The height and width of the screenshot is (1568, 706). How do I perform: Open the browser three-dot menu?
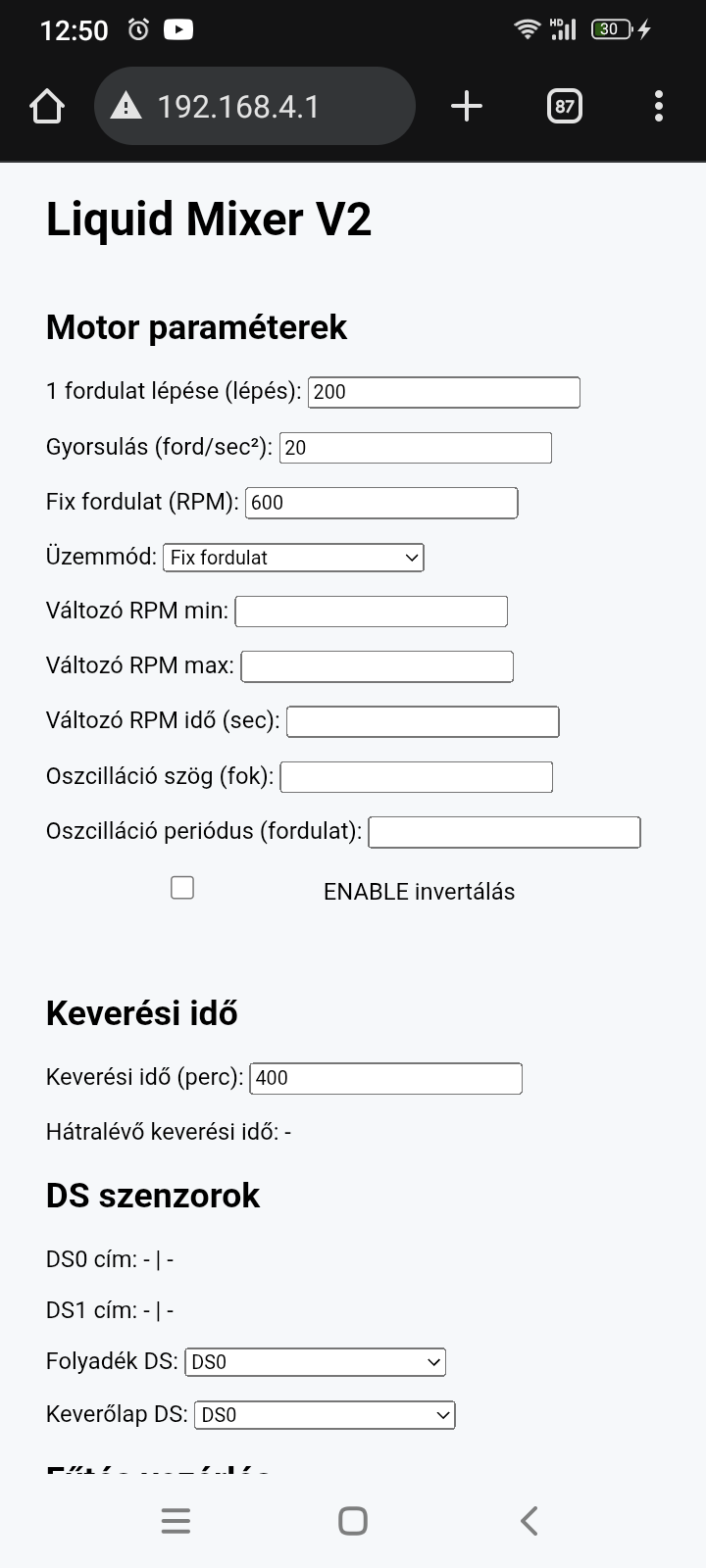(x=659, y=106)
